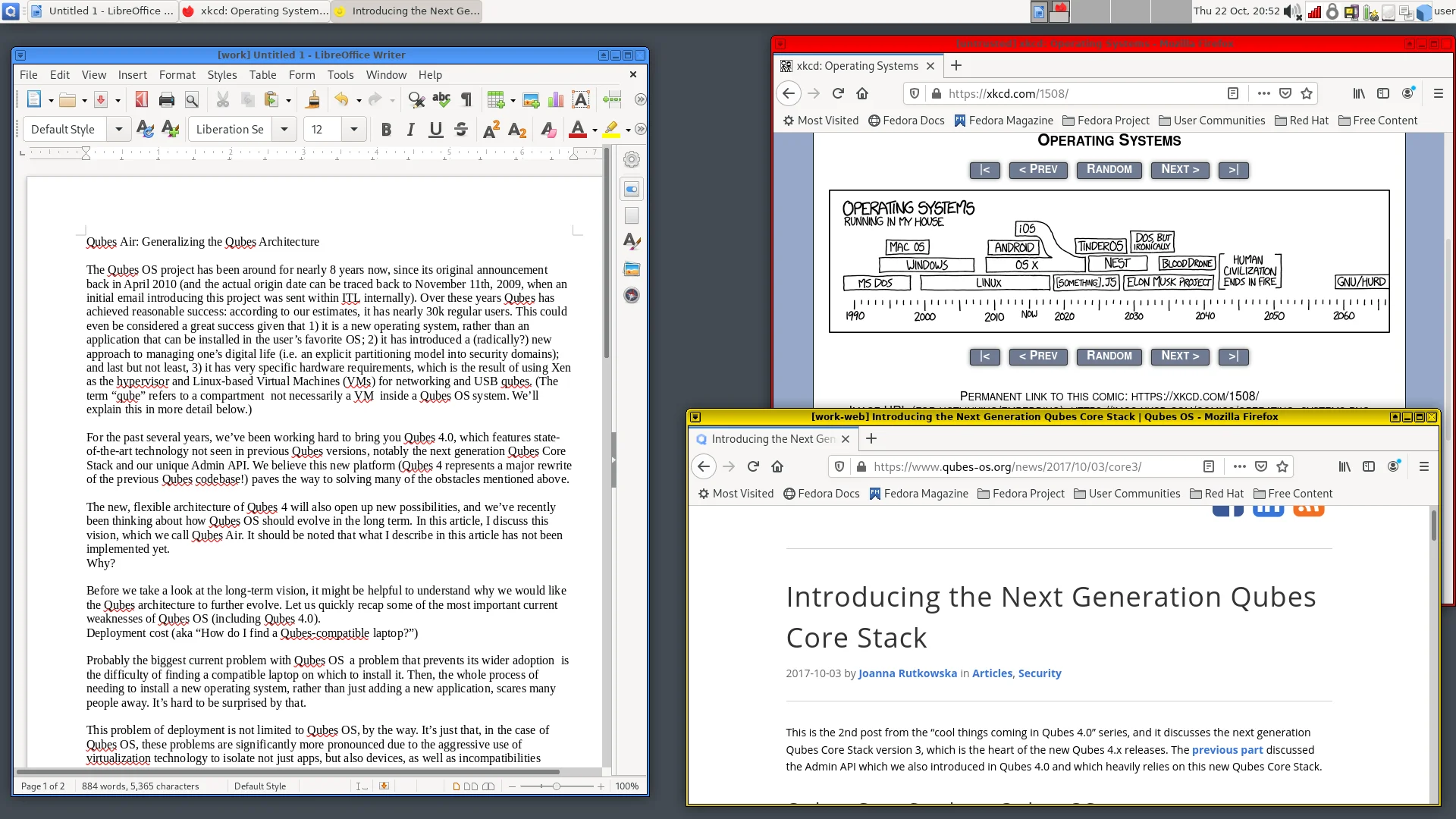This screenshot has height=819, width=1456.
Task: Click the top RANDOM comic button
Action: pos(1109,169)
